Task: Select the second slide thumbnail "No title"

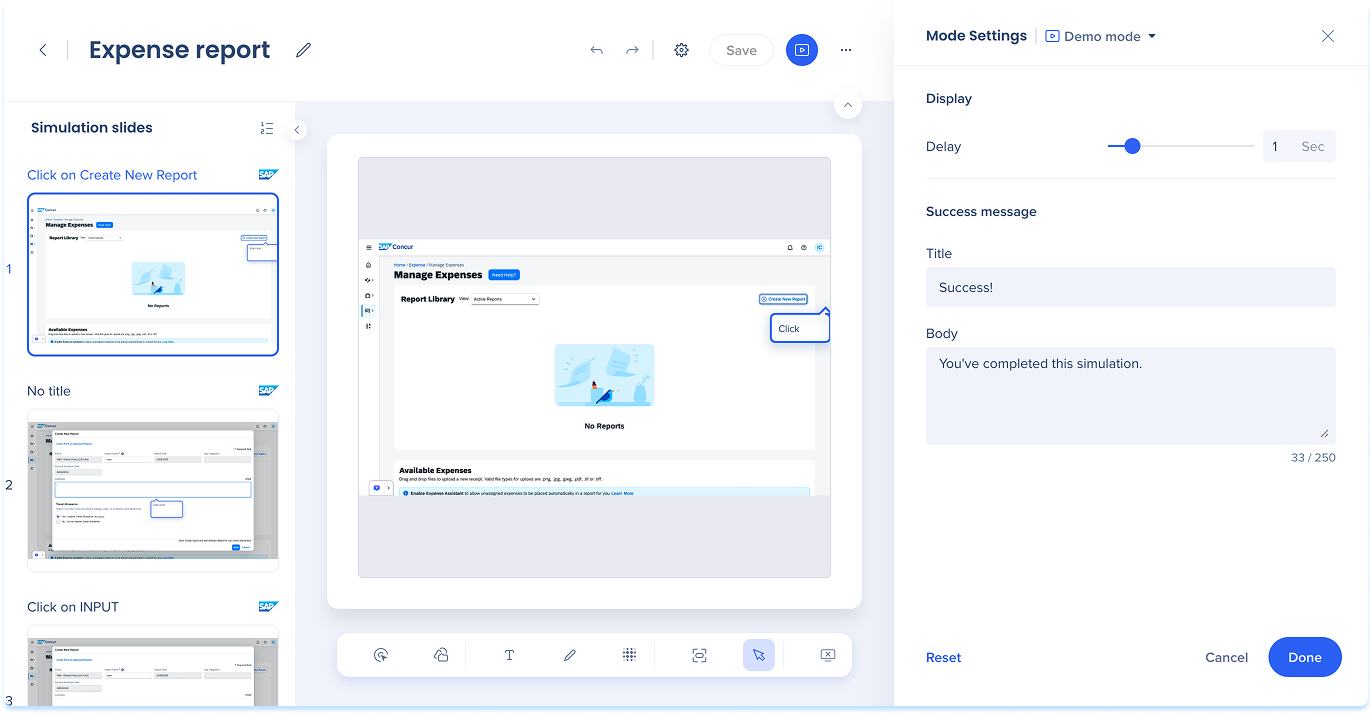Action: 152,490
